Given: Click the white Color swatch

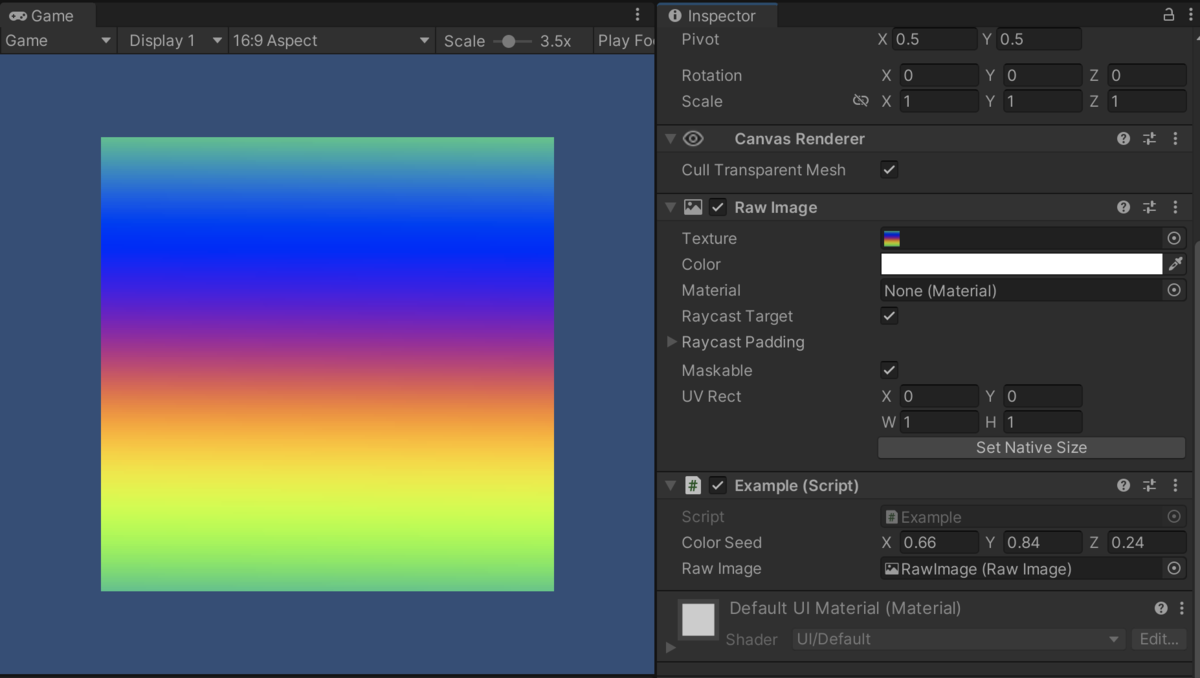Looking at the screenshot, I should 1020,264.
